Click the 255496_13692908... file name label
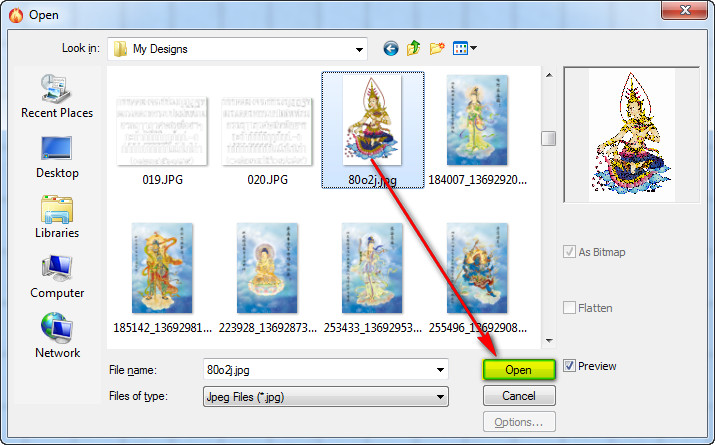The width and height of the screenshot is (715, 445). click(x=477, y=328)
